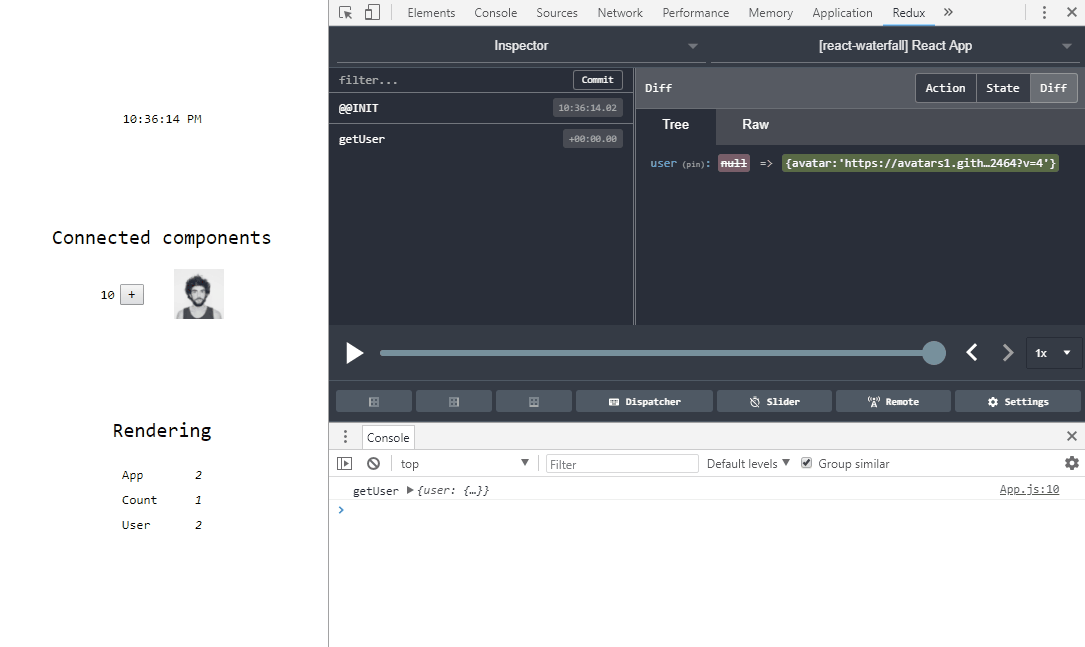Open Redux DevTools Settings
1085x647 pixels.
coord(1018,401)
